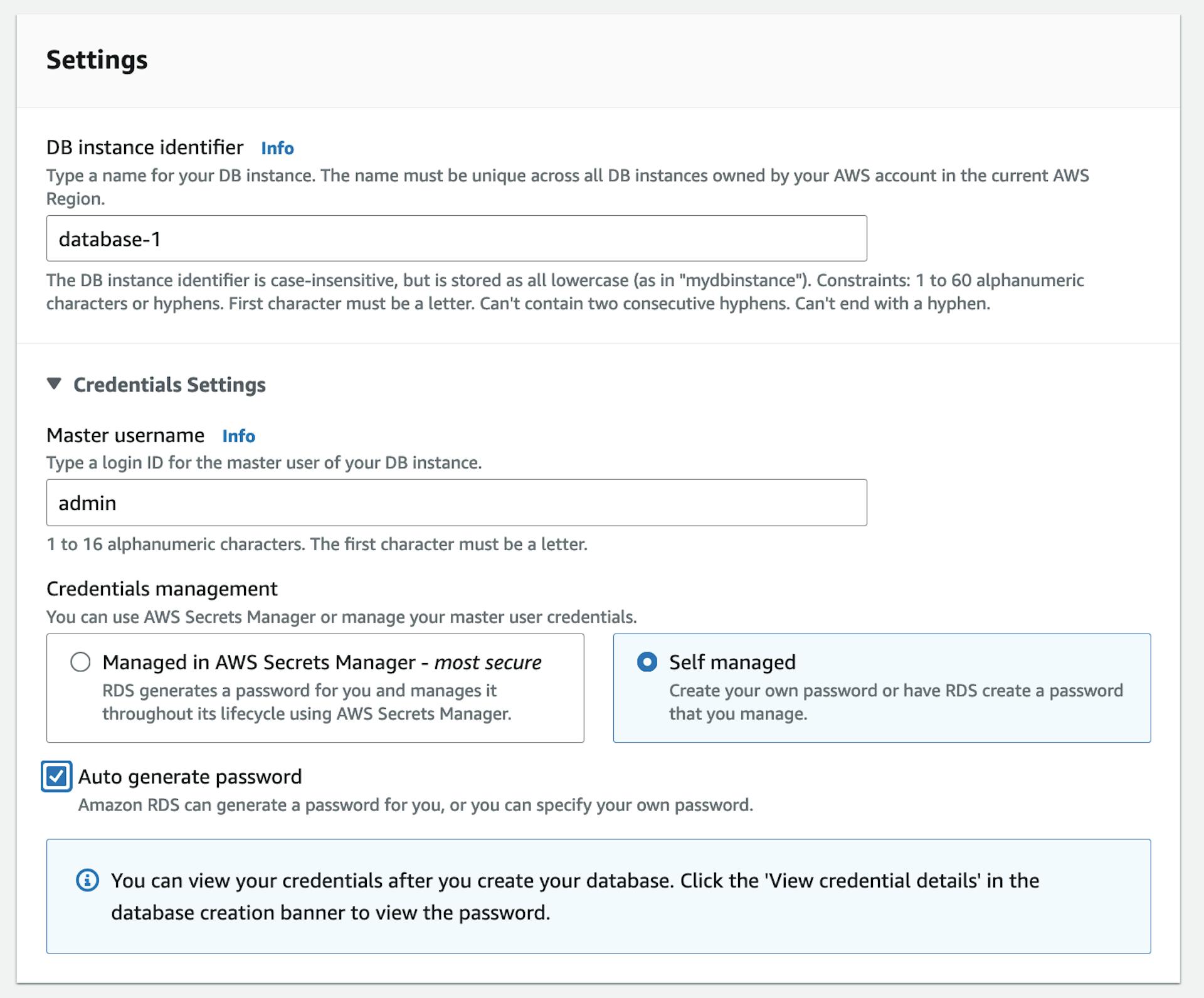Click the Credentials management label
The image size is (1204, 998).
click(161, 588)
